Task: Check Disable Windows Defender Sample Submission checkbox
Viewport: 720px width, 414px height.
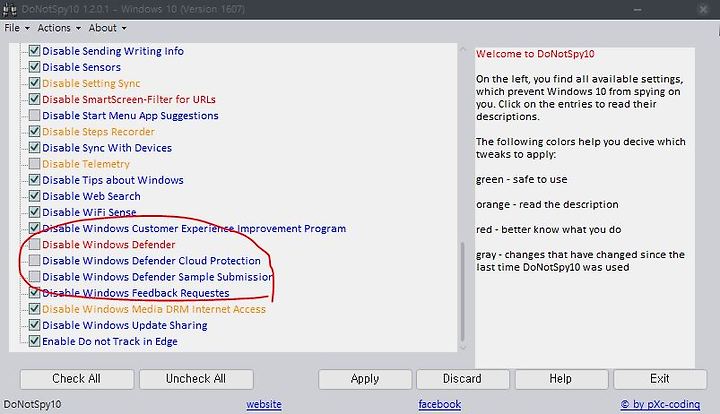Action: click(x=34, y=276)
